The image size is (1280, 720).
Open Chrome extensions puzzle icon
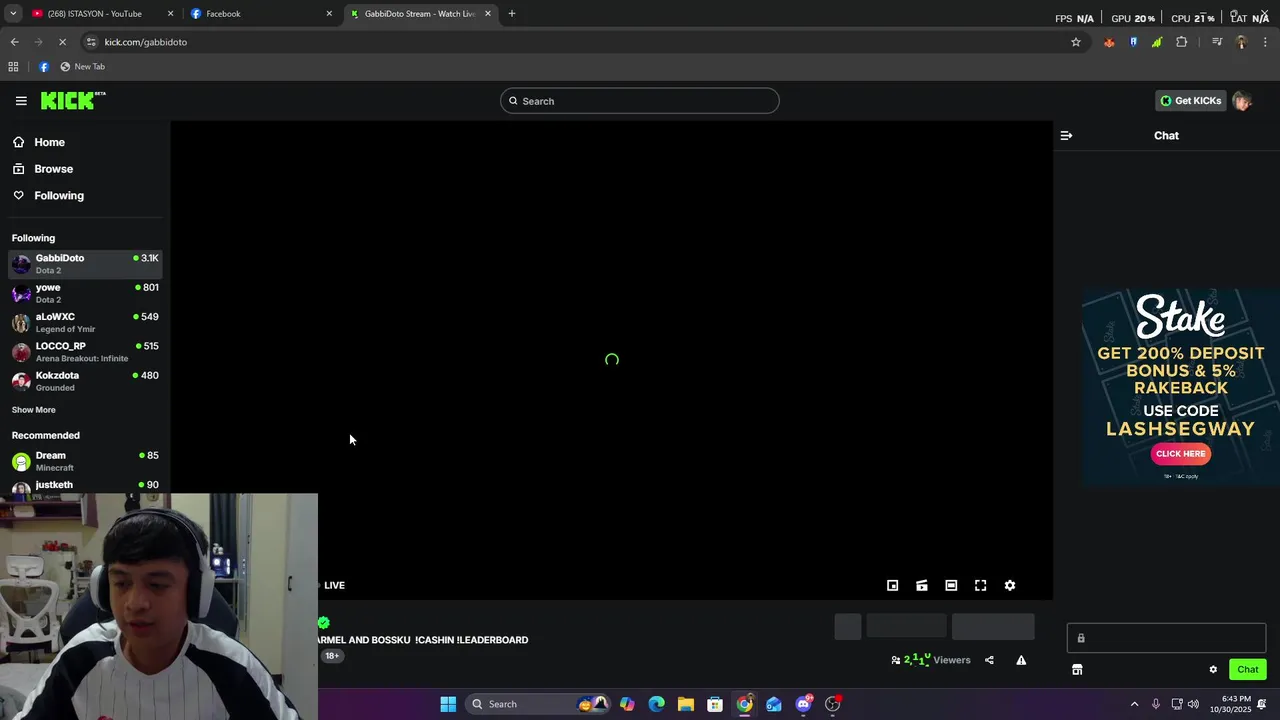[1182, 42]
